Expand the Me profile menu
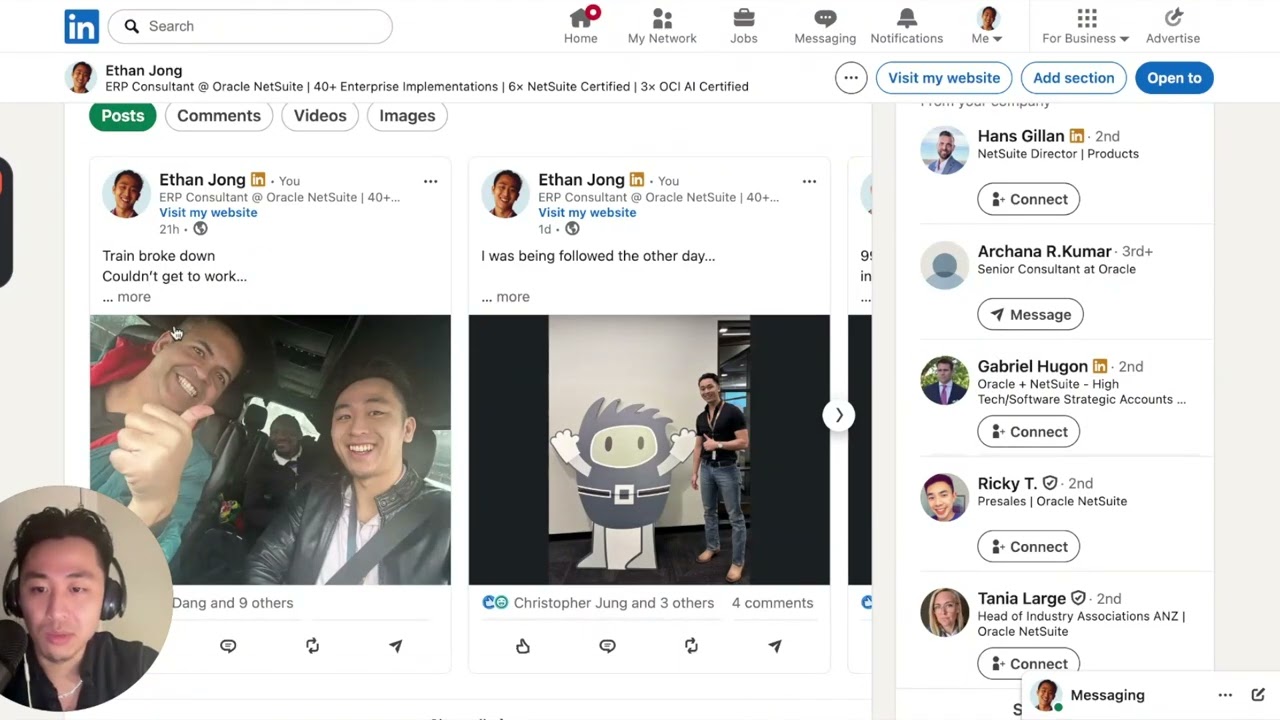The height and width of the screenshot is (720, 1280). [x=987, y=26]
